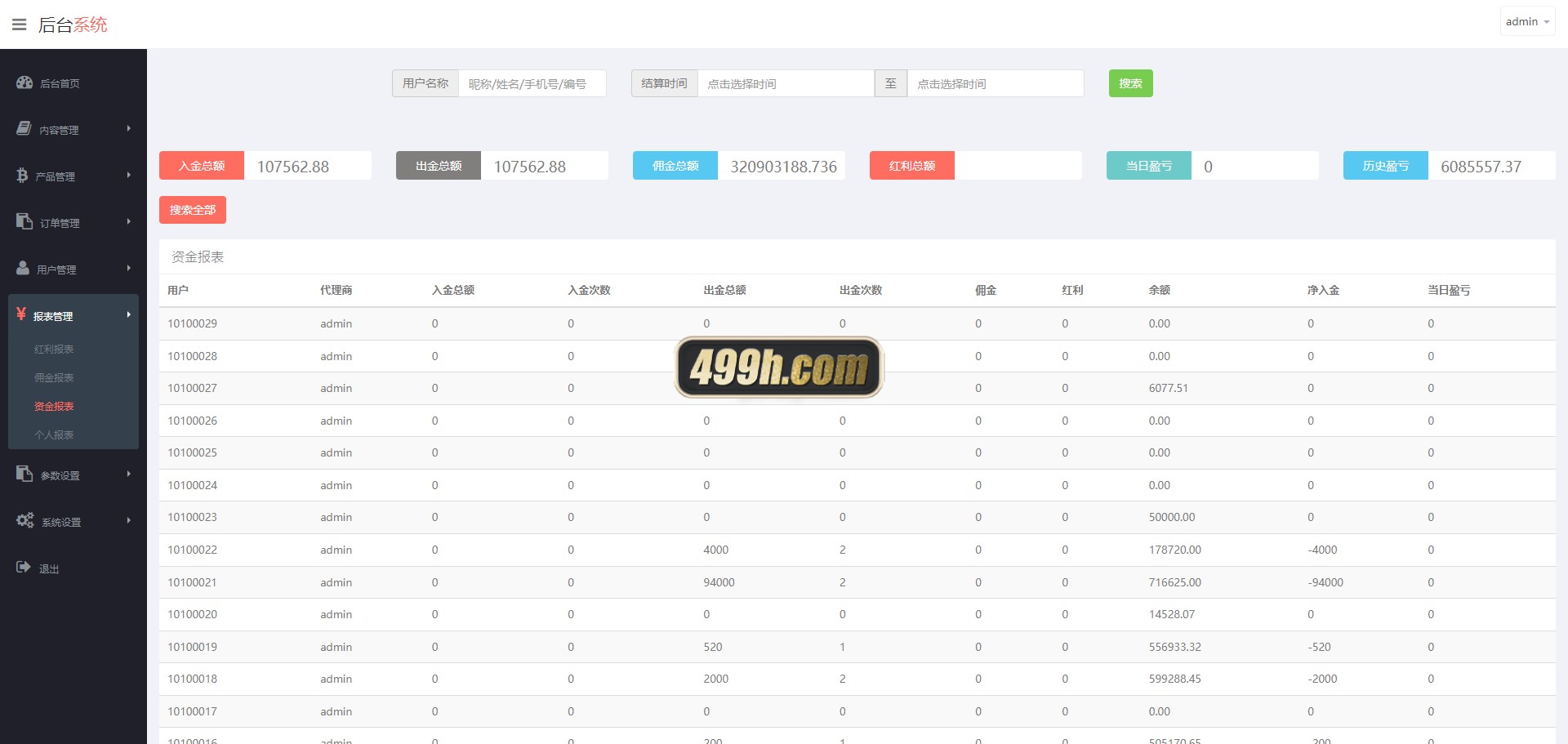Click the 50000.00 balance value
The width and height of the screenshot is (1568, 744).
coord(1172,517)
